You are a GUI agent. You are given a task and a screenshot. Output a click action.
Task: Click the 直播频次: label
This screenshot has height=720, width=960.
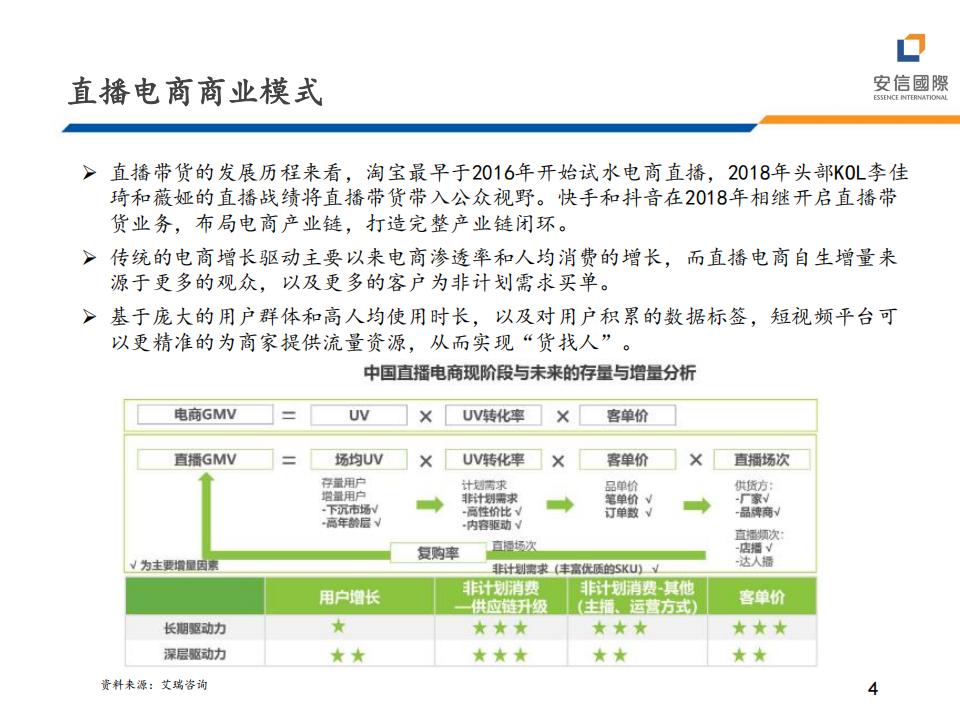pyautogui.click(x=759, y=534)
